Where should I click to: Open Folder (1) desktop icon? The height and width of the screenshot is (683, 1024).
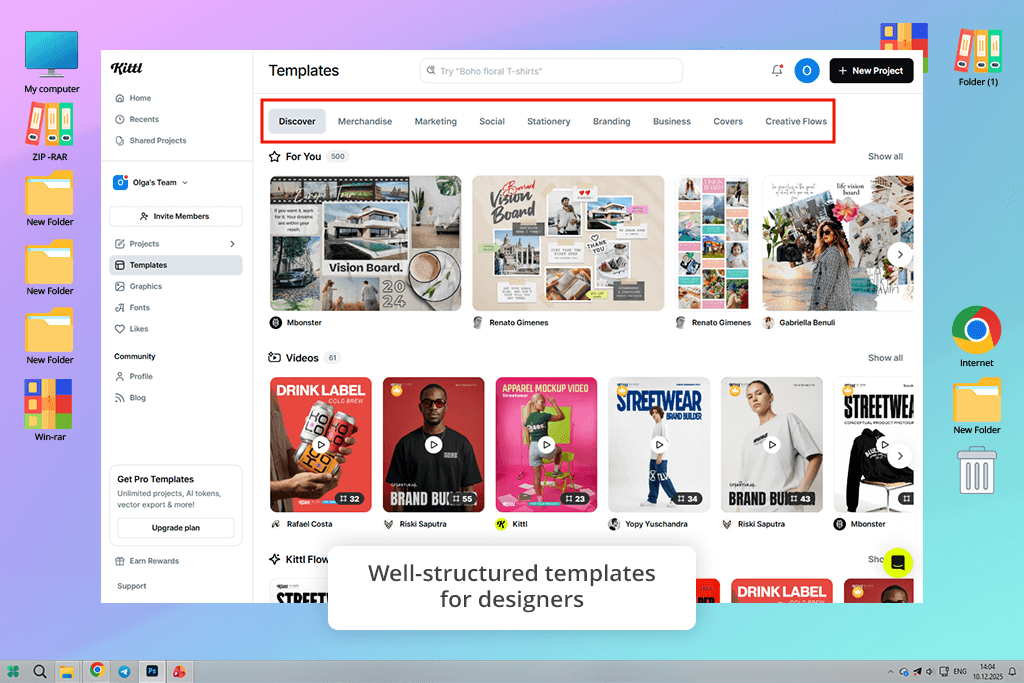[x=978, y=57]
